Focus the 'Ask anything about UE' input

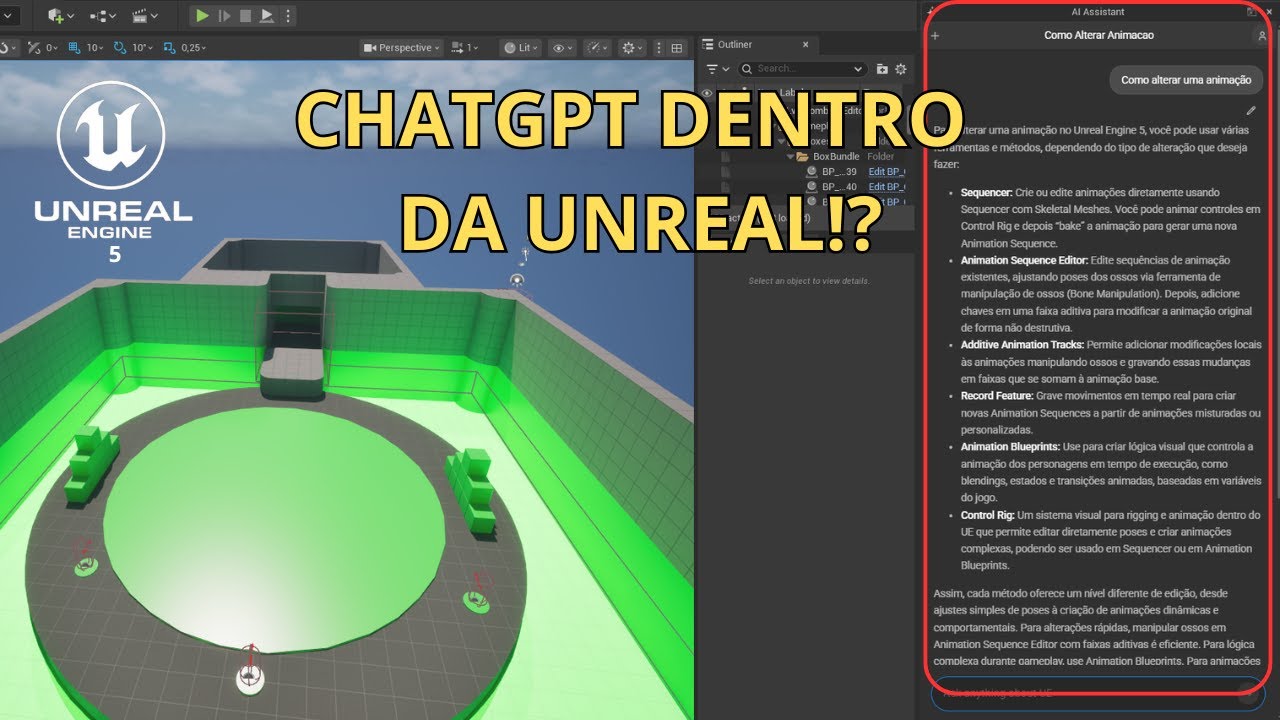1097,692
